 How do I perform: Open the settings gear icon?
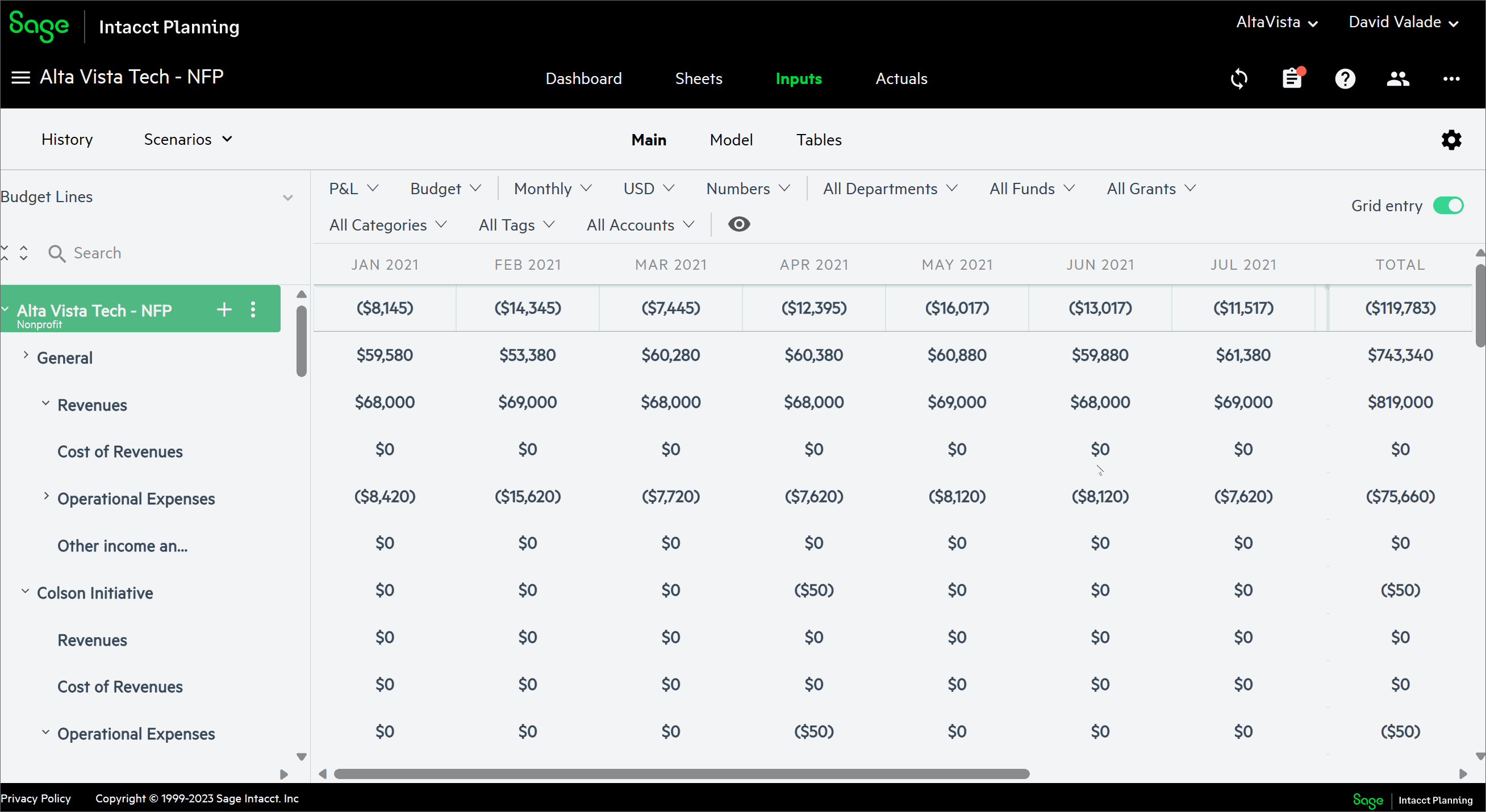(x=1451, y=140)
